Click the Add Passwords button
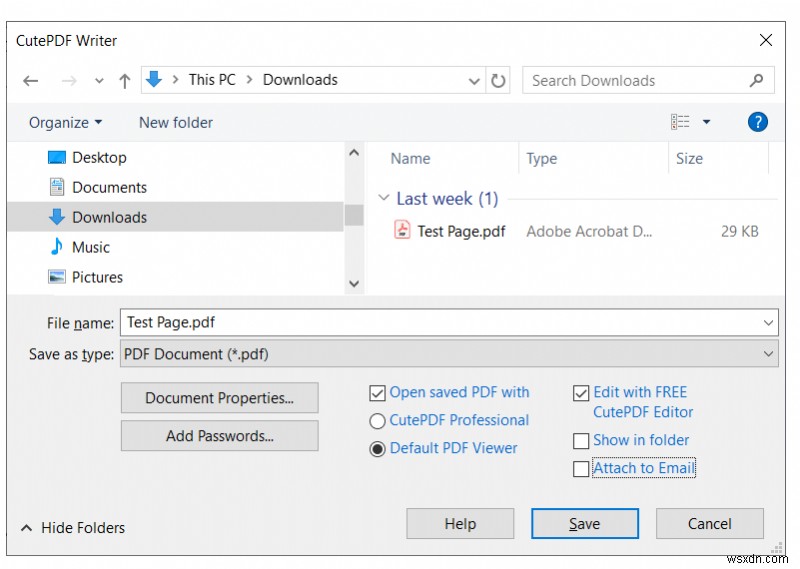 (219, 436)
